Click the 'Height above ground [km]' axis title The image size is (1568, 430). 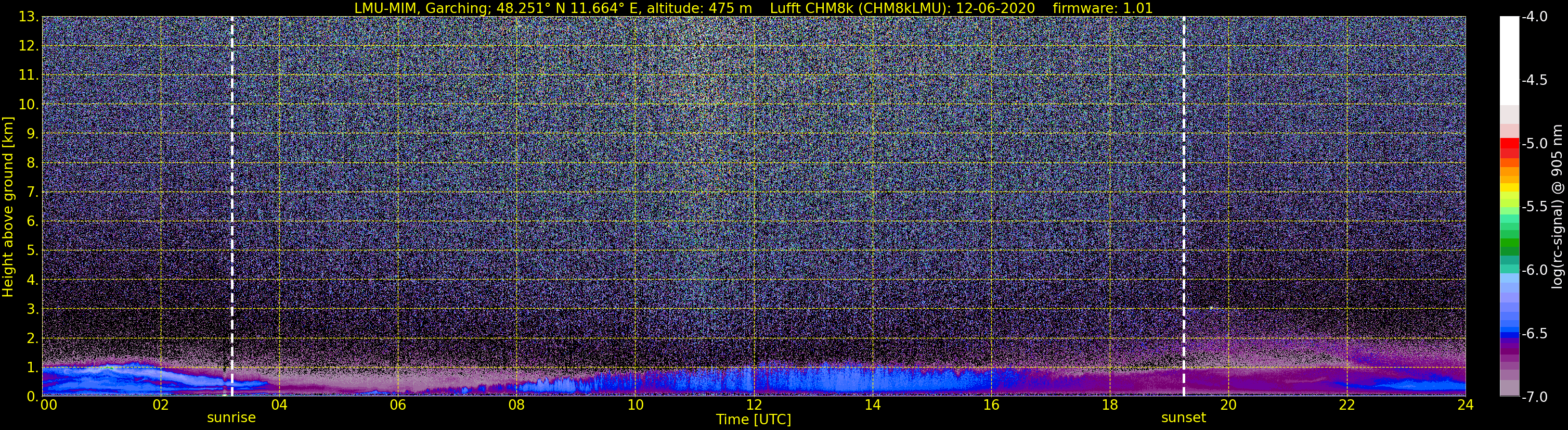point(8,207)
